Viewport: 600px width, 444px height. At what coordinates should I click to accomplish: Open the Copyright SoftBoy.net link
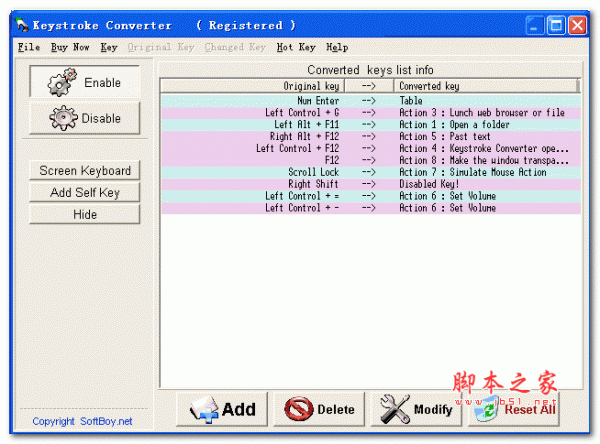(x=82, y=421)
